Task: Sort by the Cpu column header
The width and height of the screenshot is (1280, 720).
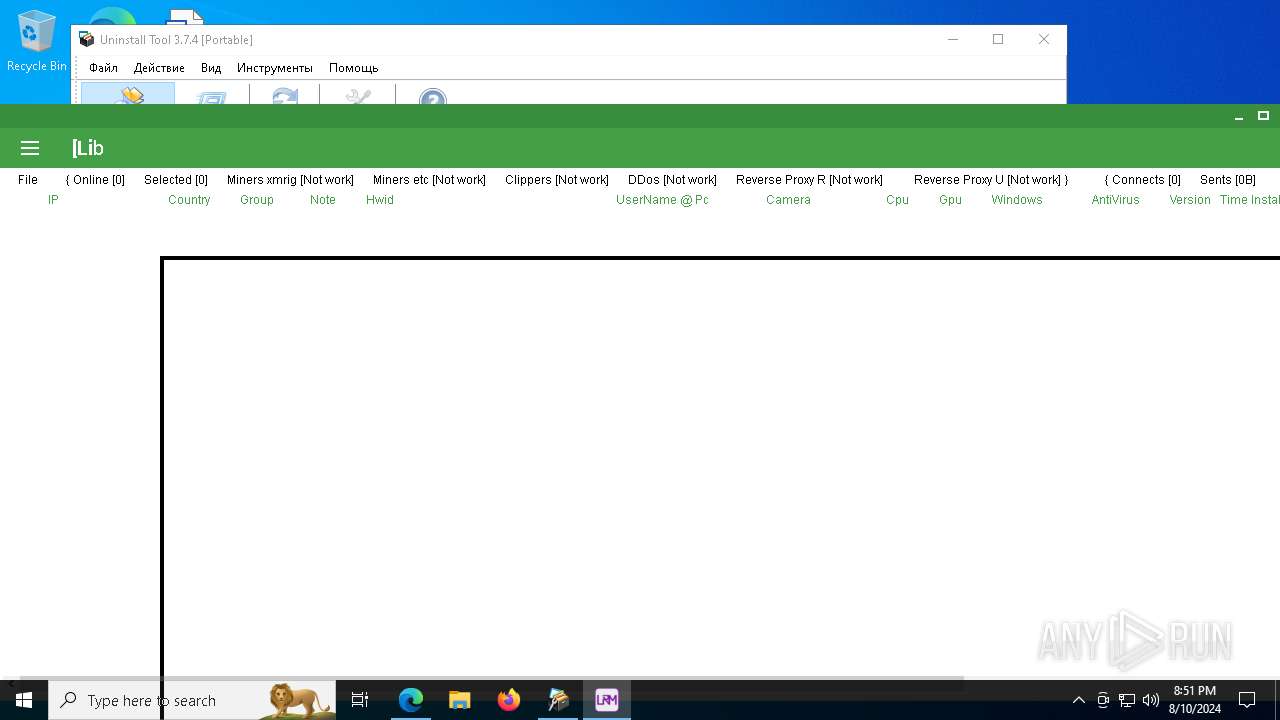Action: point(897,200)
